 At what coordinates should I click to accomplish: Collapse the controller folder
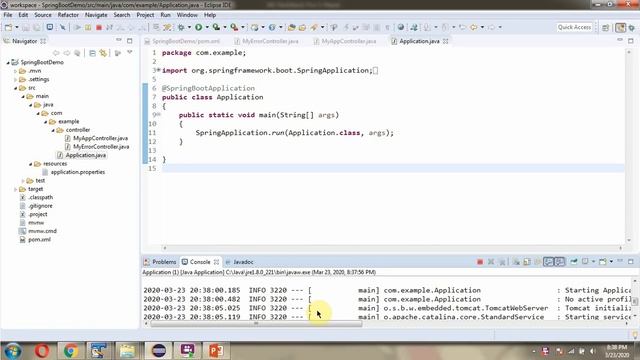click(53, 130)
